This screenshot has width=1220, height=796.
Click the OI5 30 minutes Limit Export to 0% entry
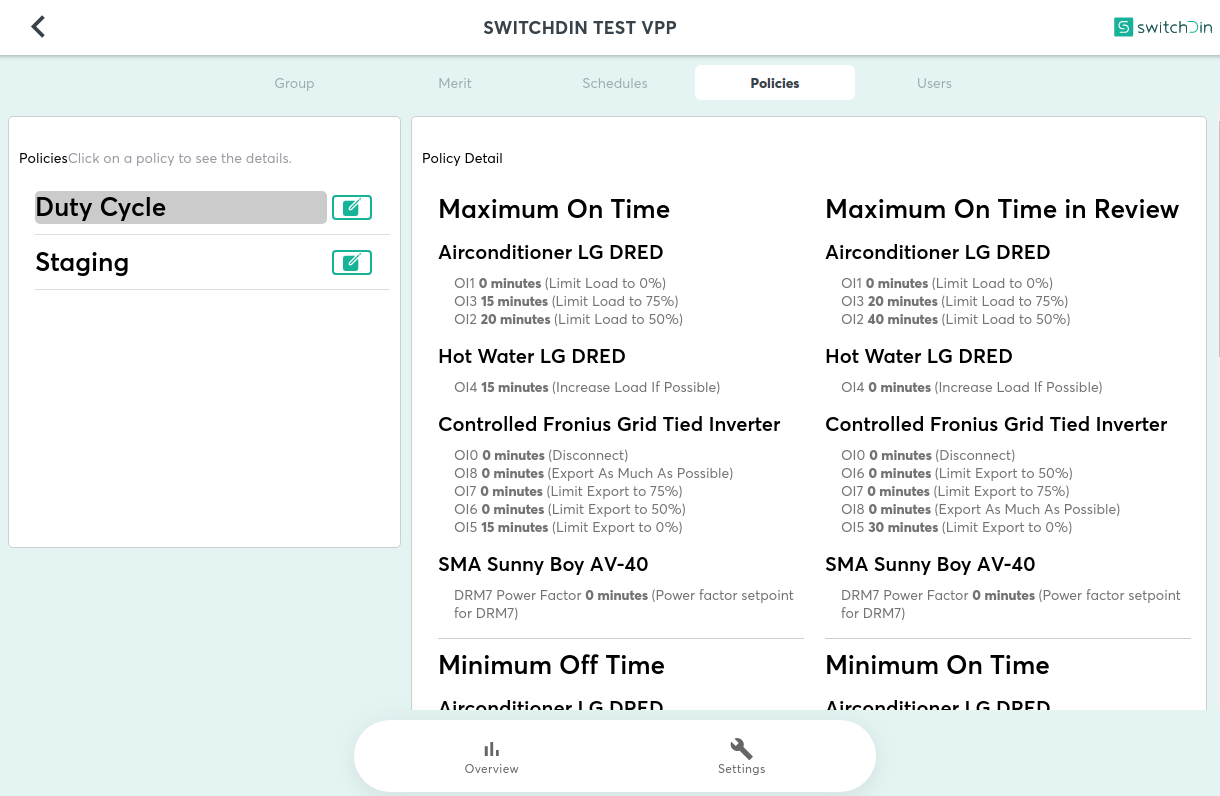coord(956,527)
